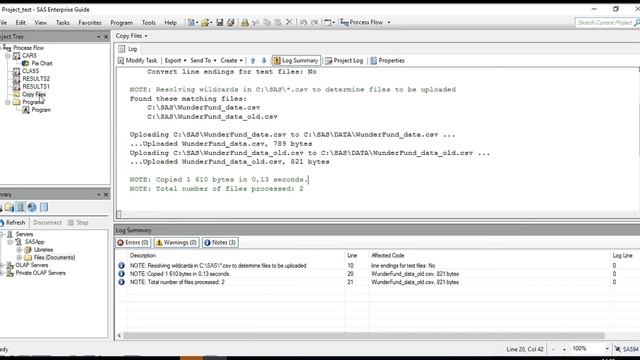This screenshot has width=640, height=360.
Task: Click the Program node icon in project tree
Action: (26, 110)
